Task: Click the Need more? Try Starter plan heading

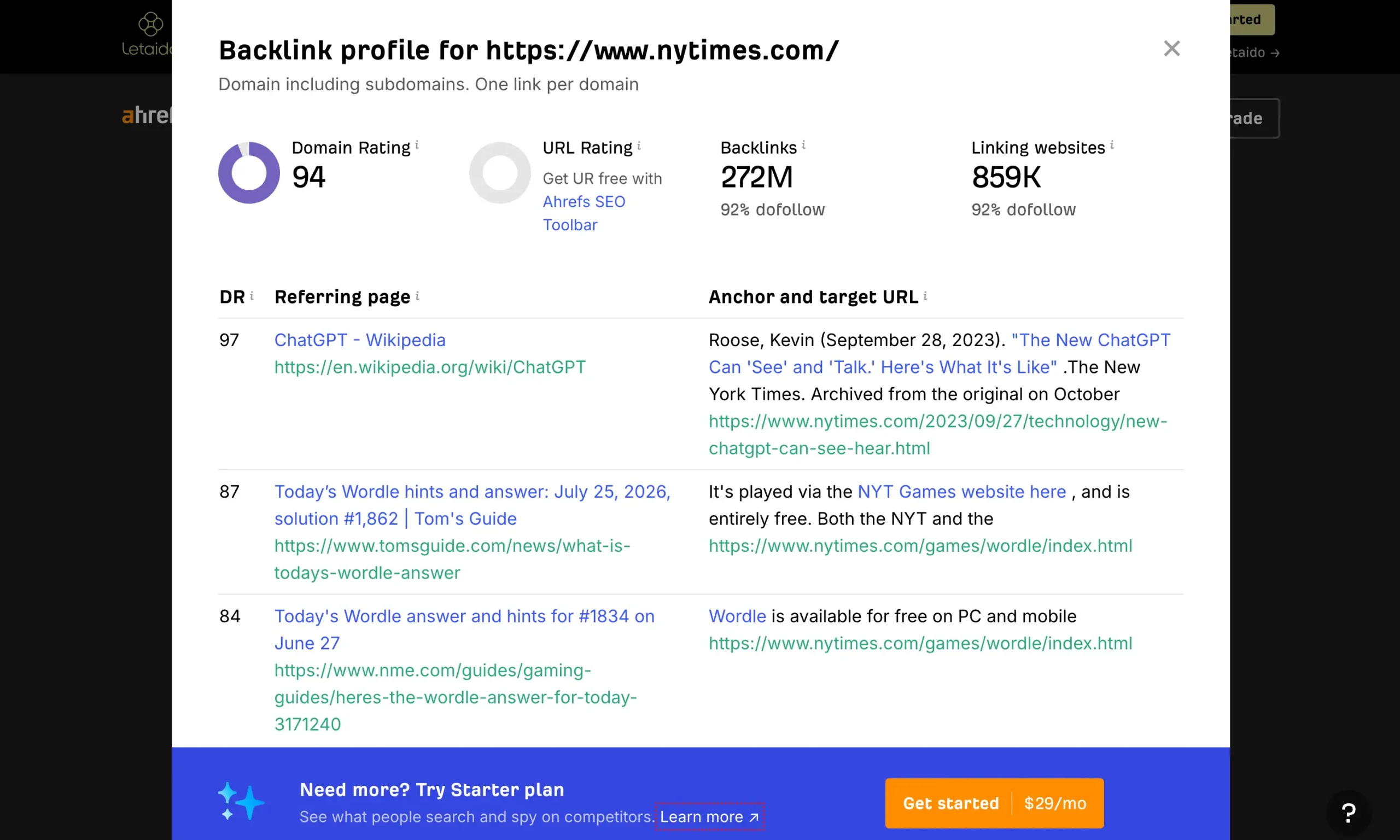Action: click(432, 790)
